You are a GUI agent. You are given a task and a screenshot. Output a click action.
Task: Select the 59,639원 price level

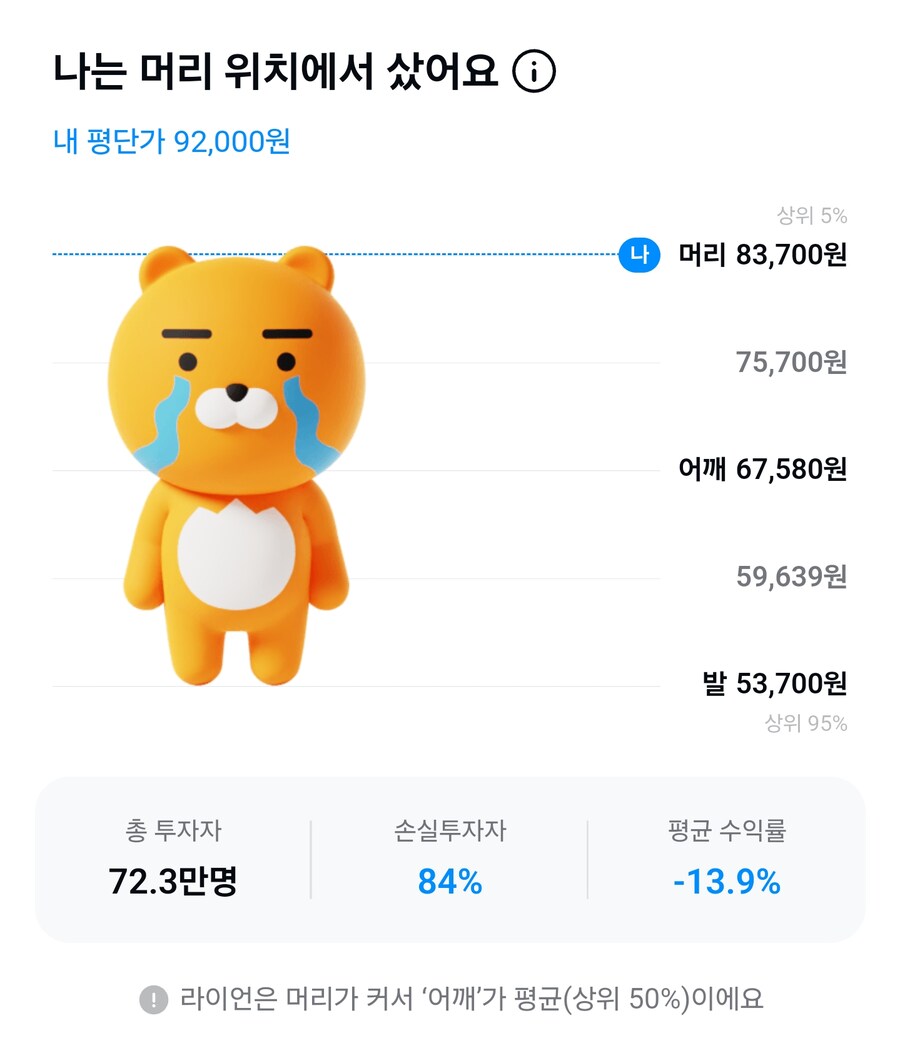click(791, 576)
